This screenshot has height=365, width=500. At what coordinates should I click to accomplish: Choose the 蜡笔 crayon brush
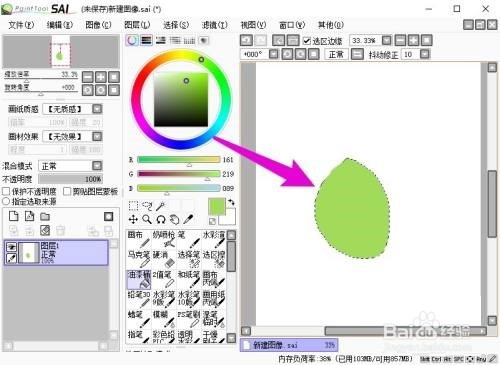[139, 319]
